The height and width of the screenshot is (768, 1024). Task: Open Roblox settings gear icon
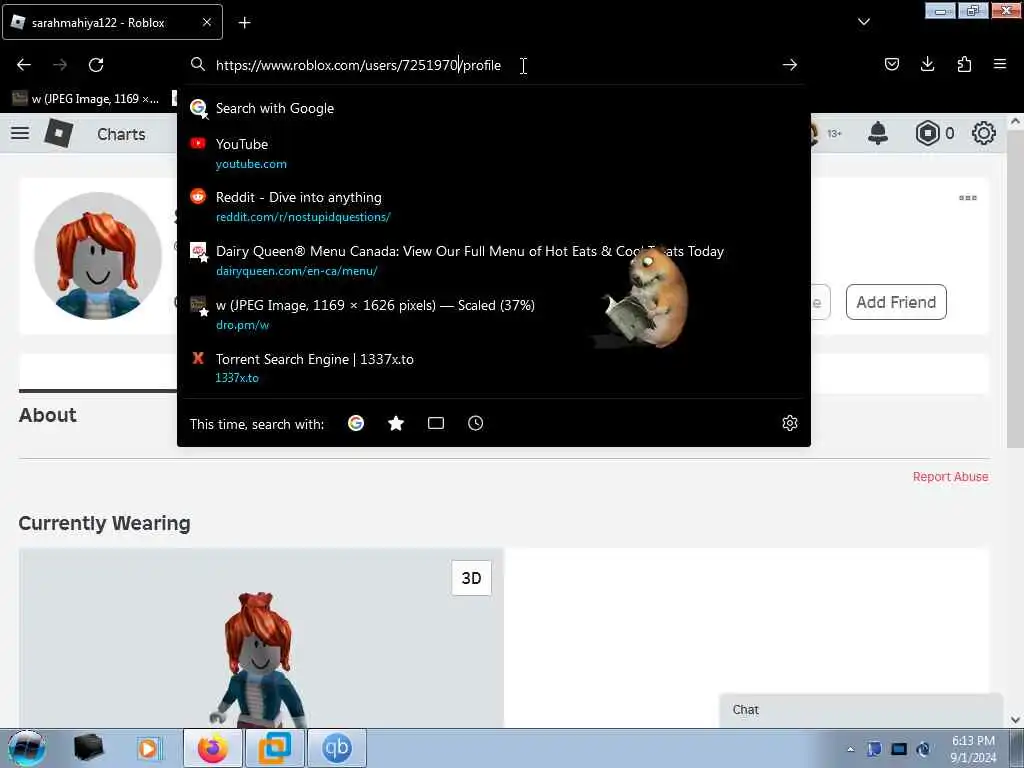(x=984, y=133)
